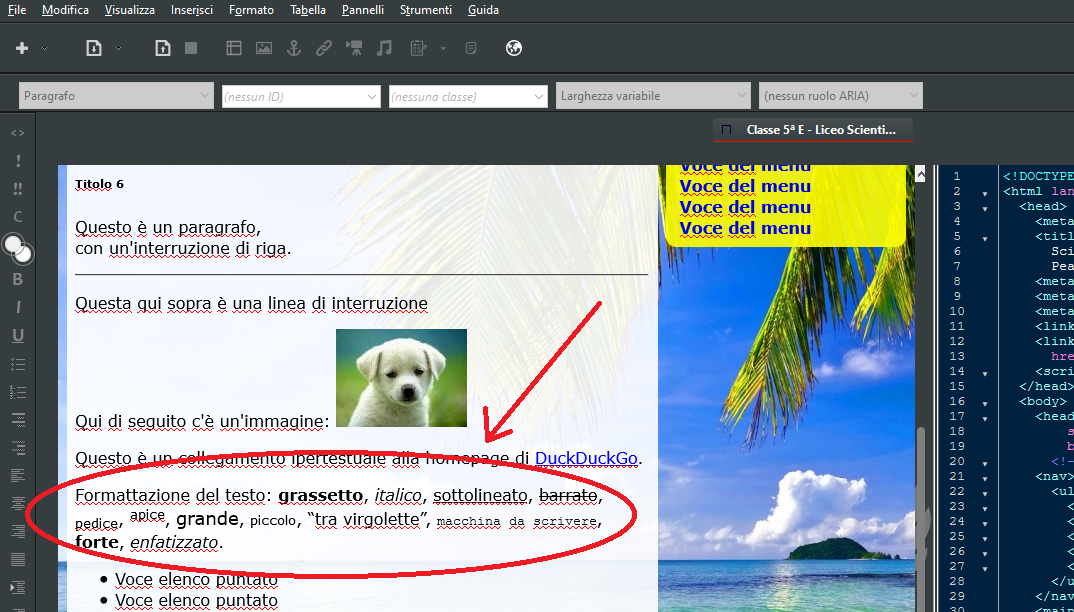Screen dimensions: 1074x612
Task: Toggle underline formatting in left sidebar
Action: pos(17,336)
